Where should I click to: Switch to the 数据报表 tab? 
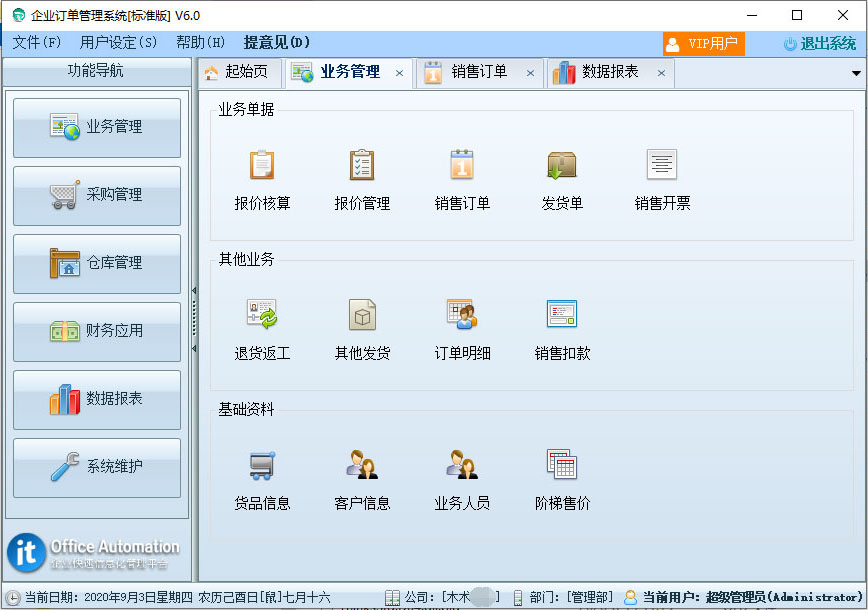coord(609,73)
